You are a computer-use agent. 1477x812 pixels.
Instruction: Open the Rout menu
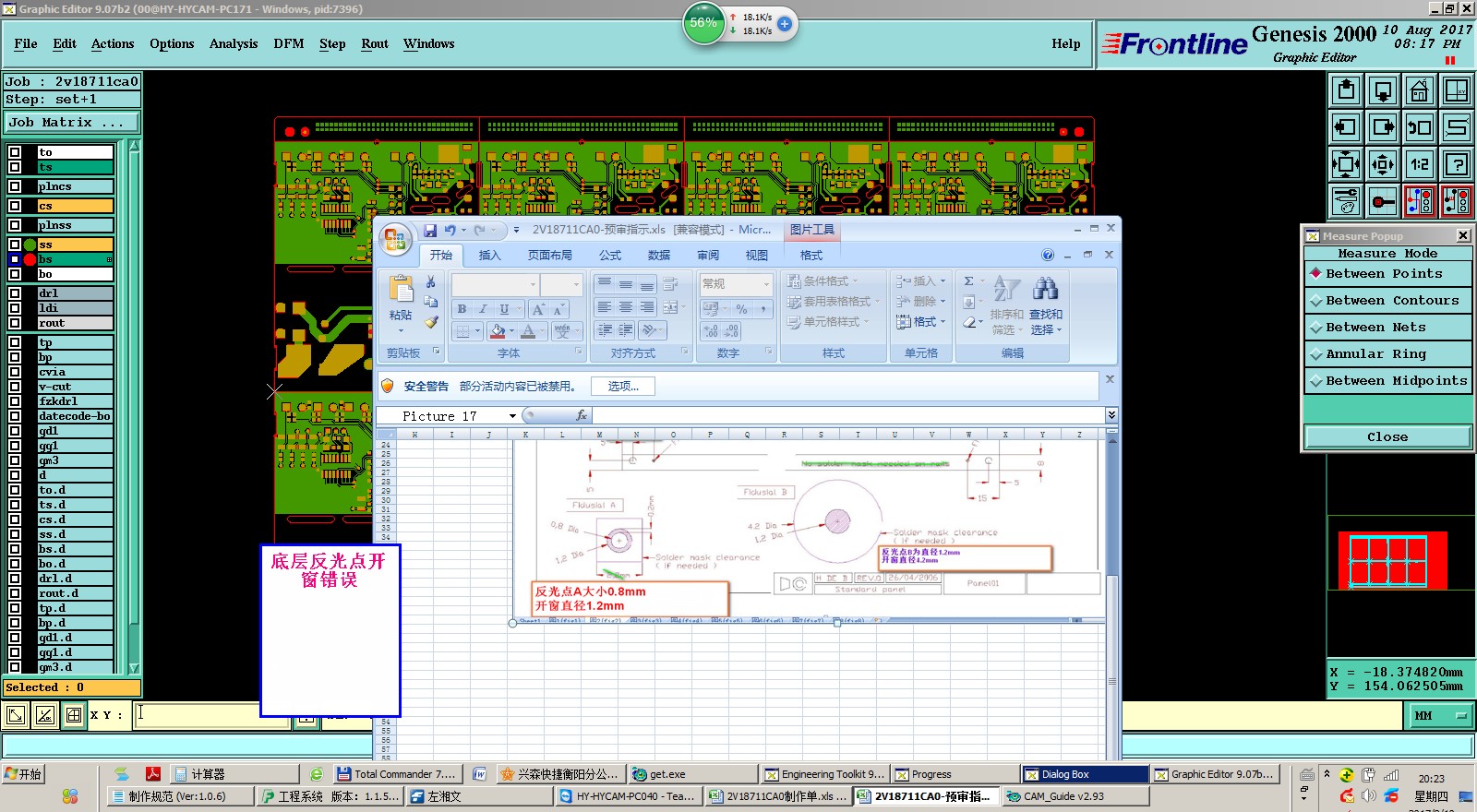(x=375, y=43)
